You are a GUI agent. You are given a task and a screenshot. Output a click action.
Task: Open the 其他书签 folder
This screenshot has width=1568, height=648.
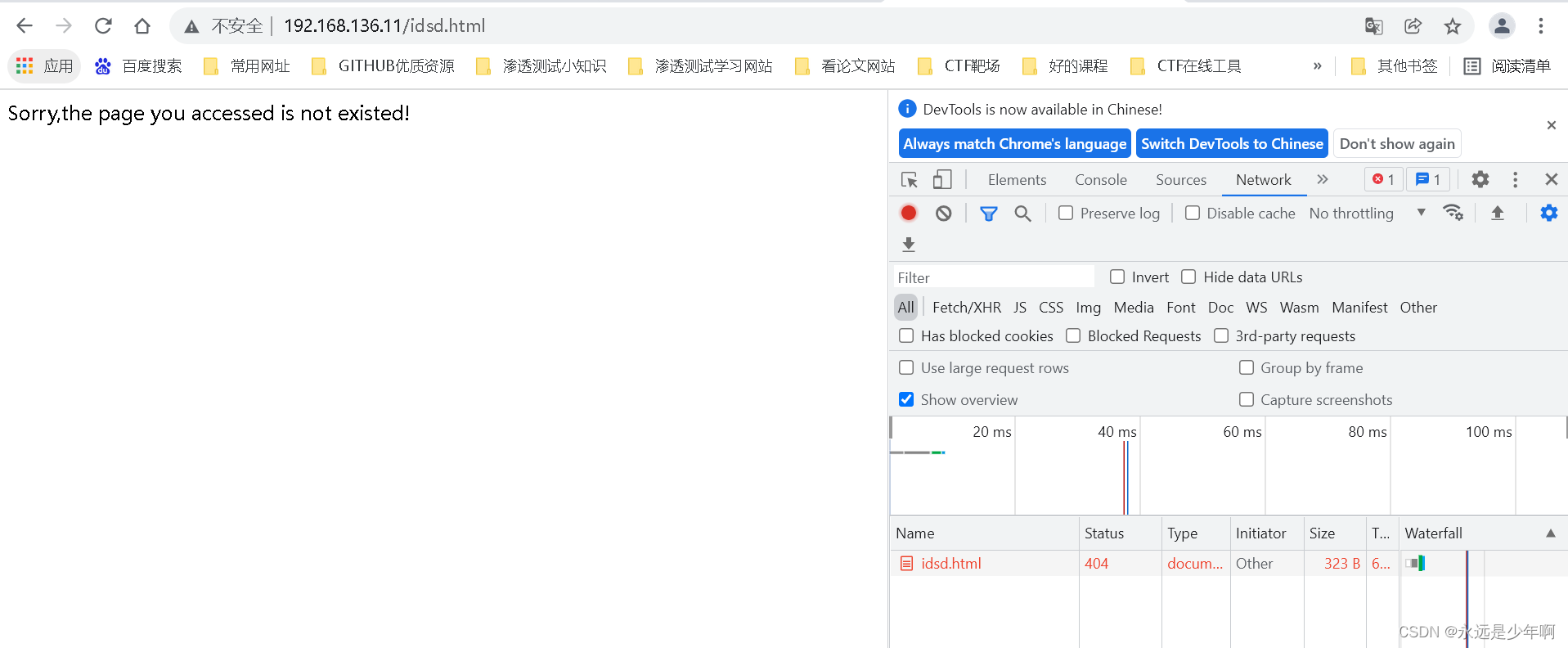click(1394, 66)
